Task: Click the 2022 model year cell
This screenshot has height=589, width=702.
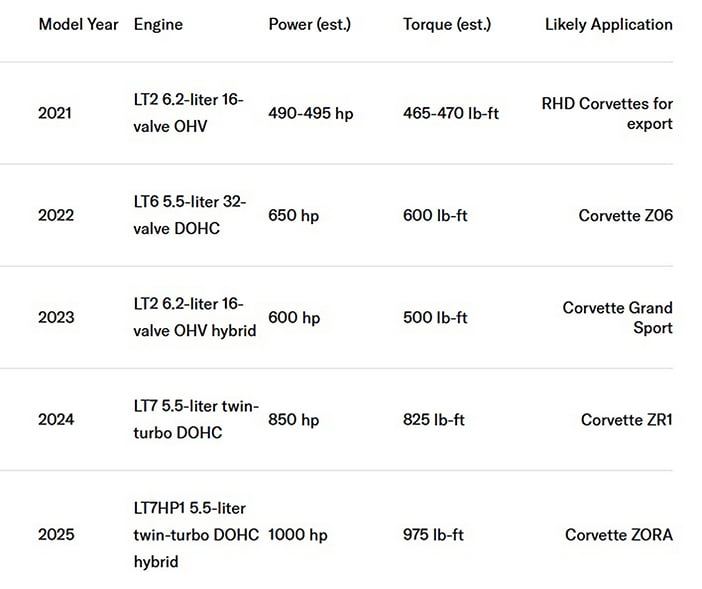Action: pos(56,215)
